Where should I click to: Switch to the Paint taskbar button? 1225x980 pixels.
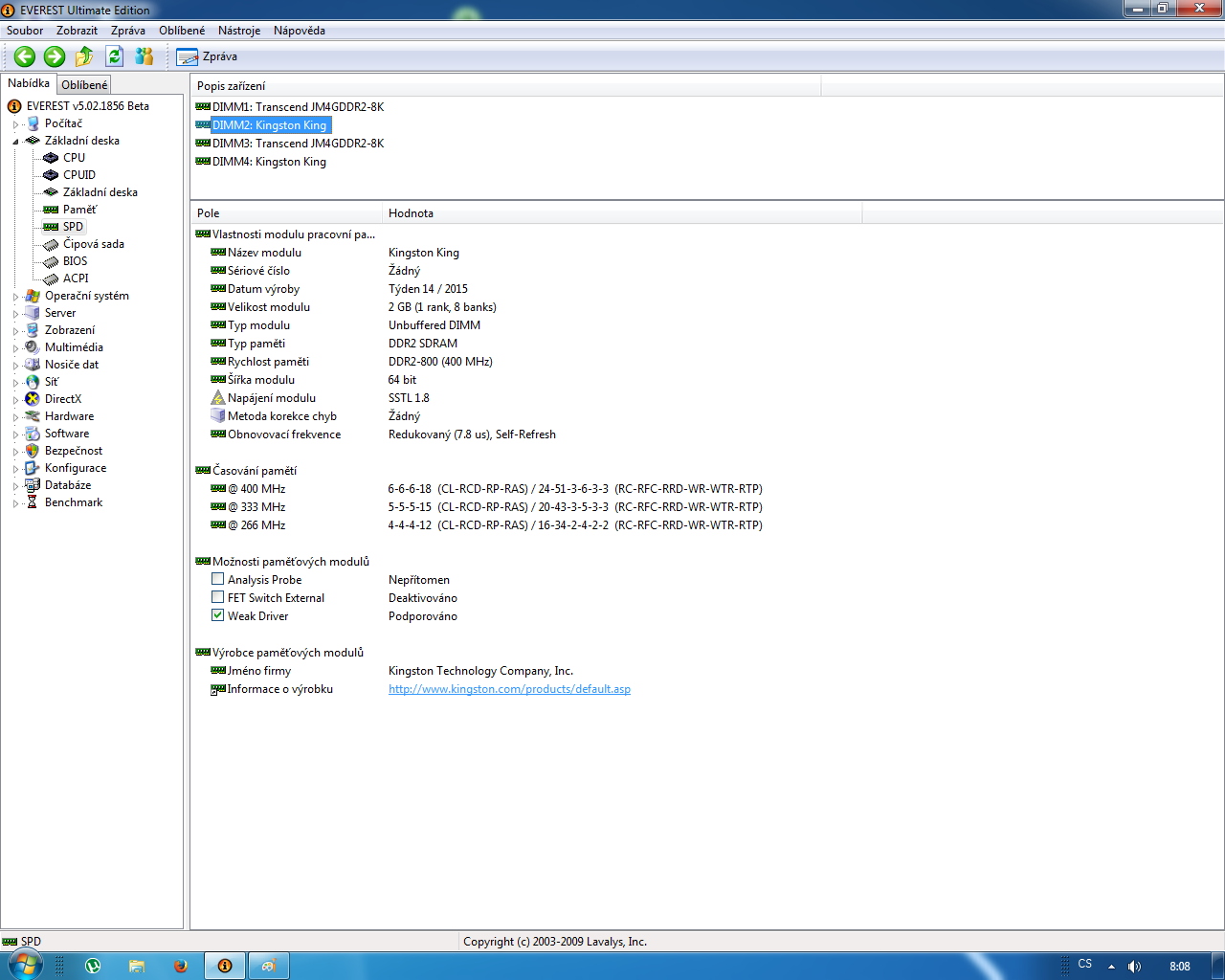click(269, 966)
